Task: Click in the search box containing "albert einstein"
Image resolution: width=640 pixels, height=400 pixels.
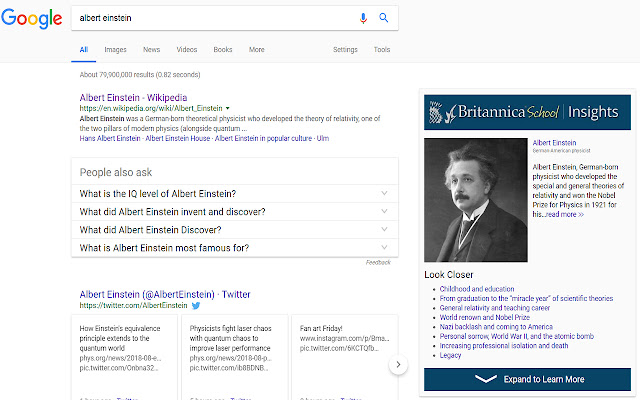Action: [216, 18]
